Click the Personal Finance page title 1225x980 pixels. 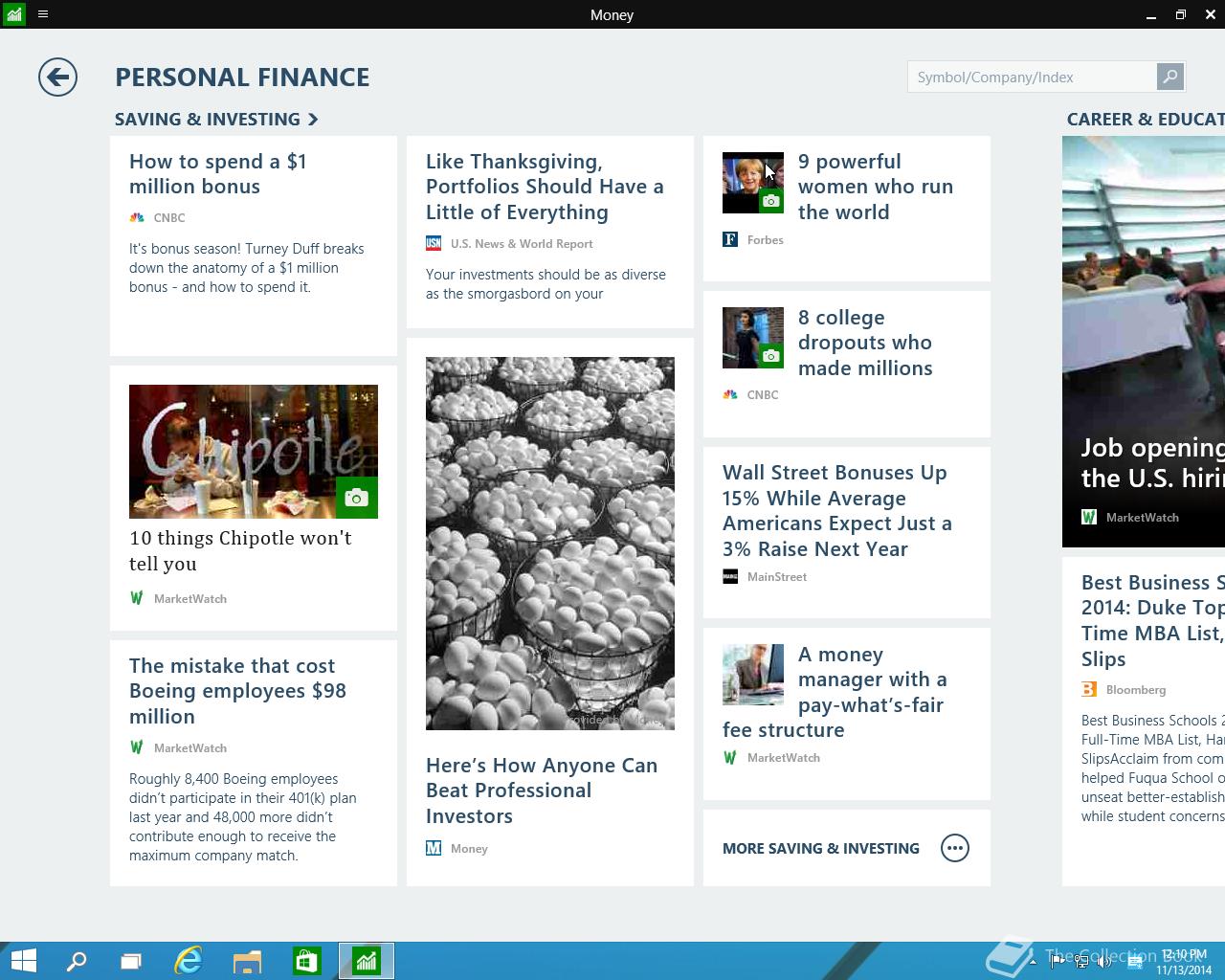[242, 78]
